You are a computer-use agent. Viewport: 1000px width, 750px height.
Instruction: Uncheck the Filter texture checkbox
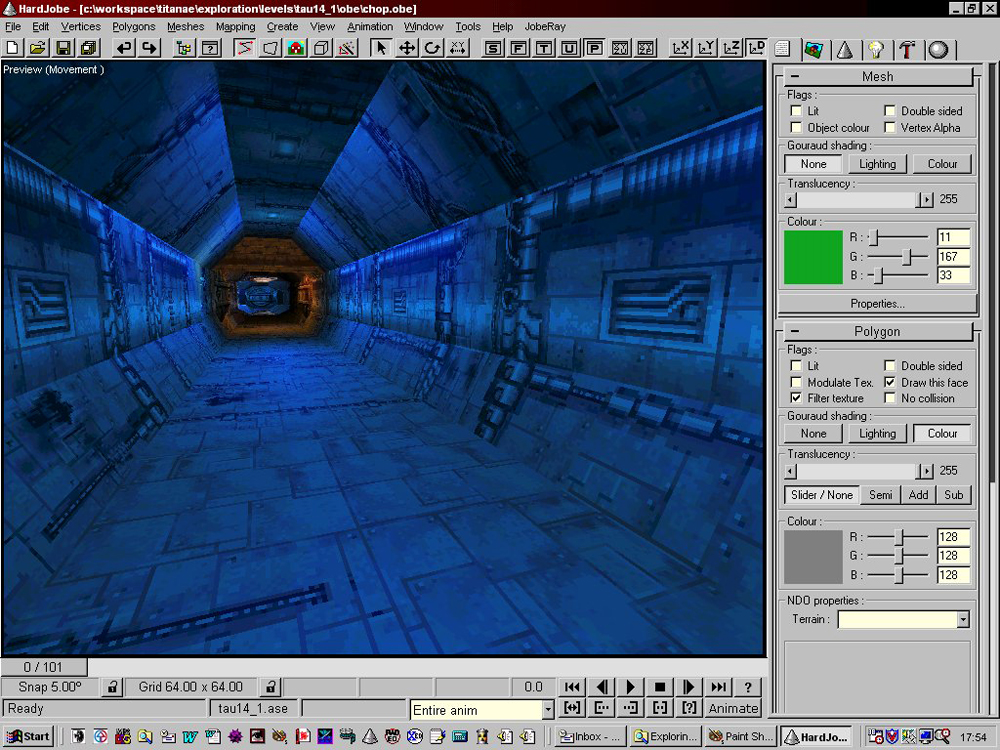(x=796, y=398)
